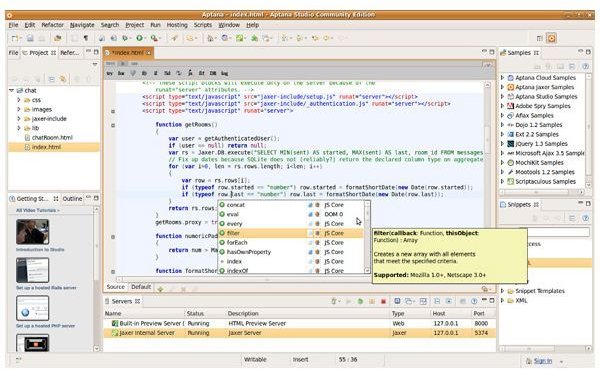
Task: Expand the jaxer-include folder
Action: (18, 119)
